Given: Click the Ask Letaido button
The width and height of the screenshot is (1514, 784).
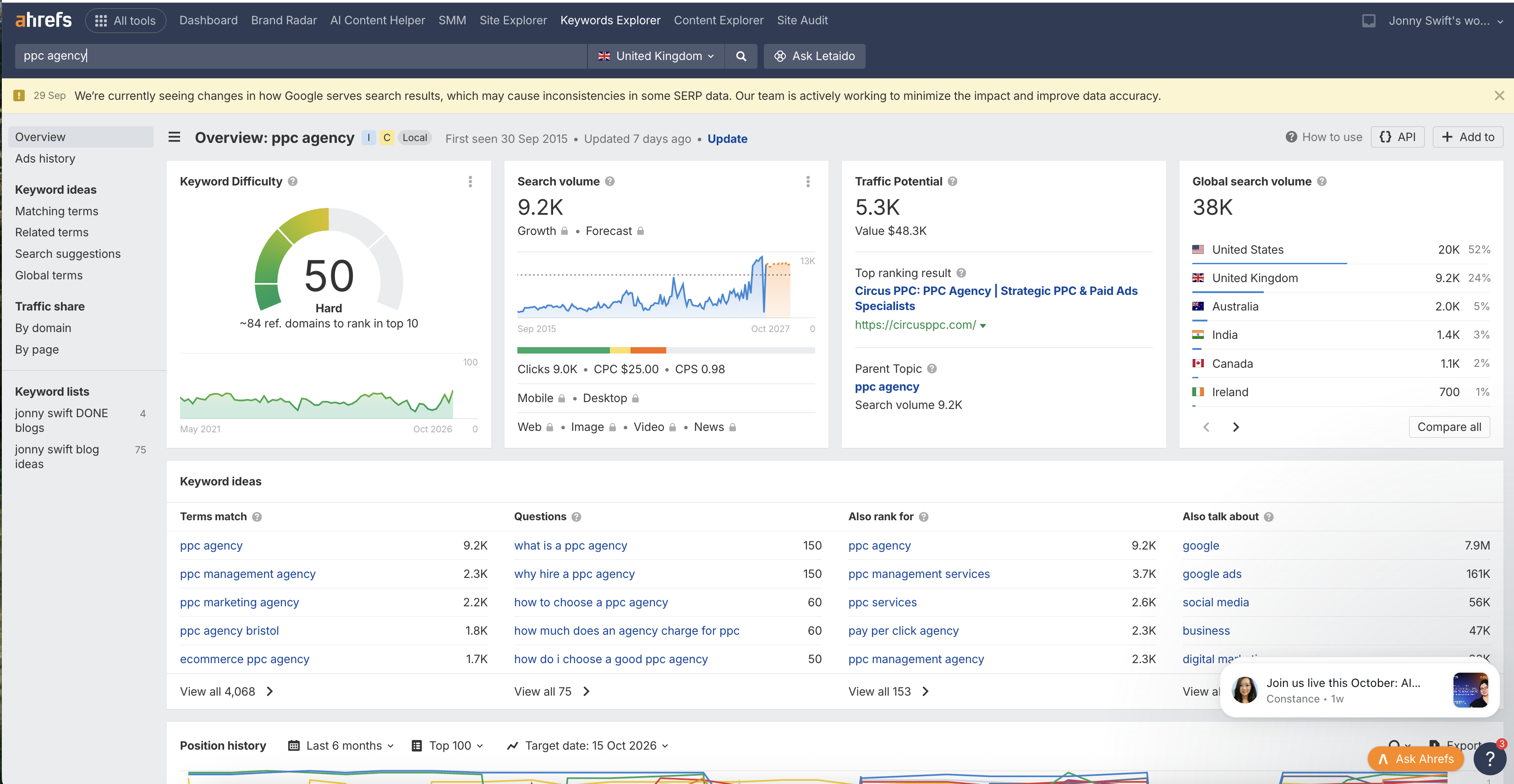Looking at the screenshot, I should click(814, 56).
